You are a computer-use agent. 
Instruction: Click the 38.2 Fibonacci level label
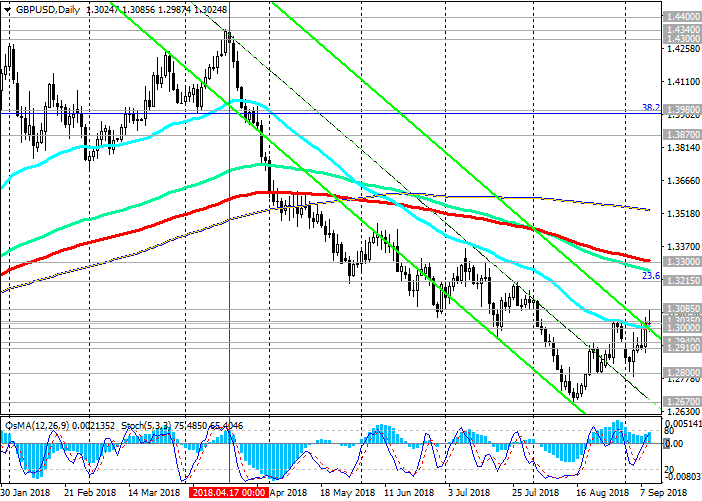tap(649, 107)
